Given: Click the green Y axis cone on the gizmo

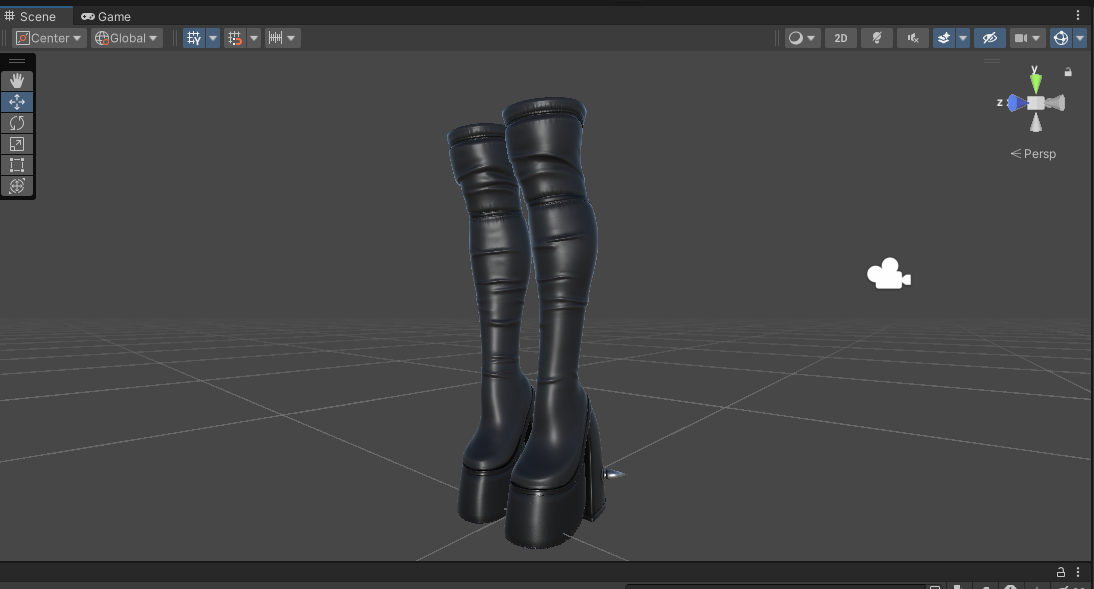Looking at the screenshot, I should click(x=1035, y=81).
